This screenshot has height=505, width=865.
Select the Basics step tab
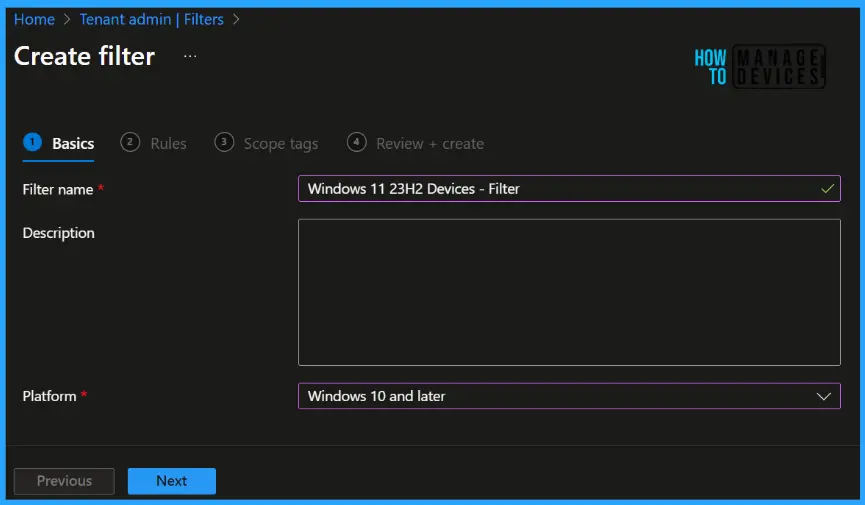58,143
